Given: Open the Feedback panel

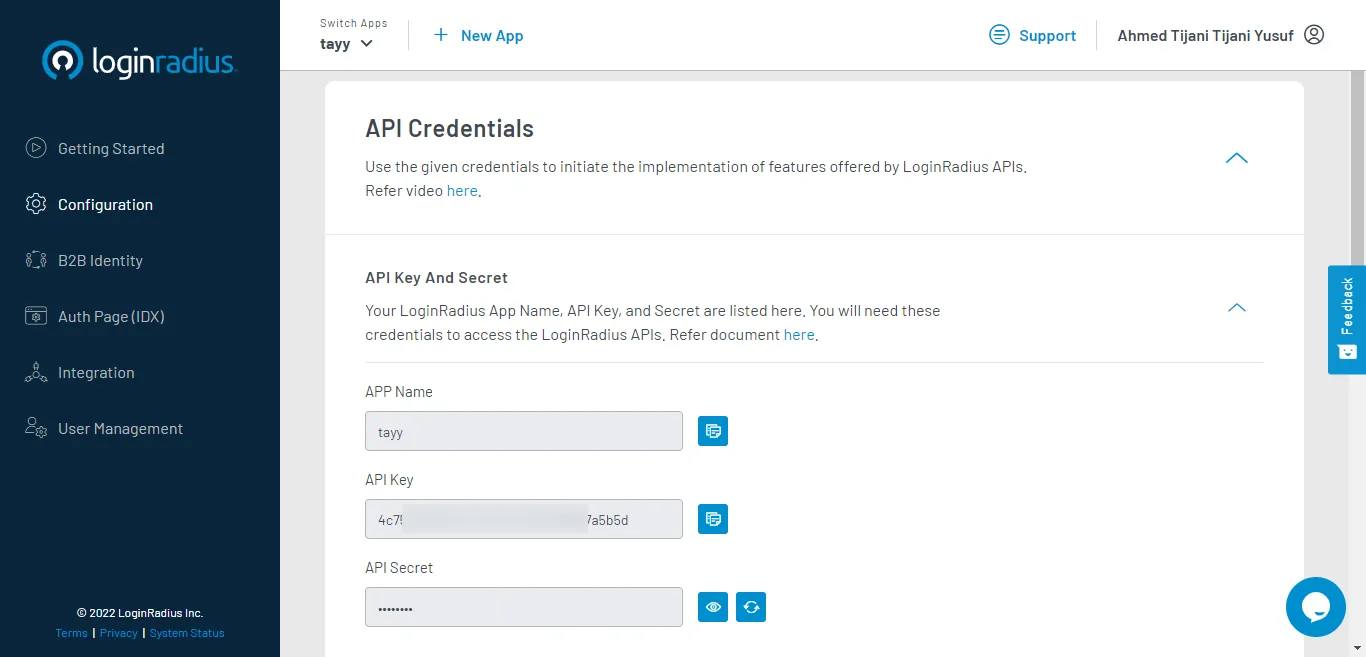Looking at the screenshot, I should tap(1347, 320).
